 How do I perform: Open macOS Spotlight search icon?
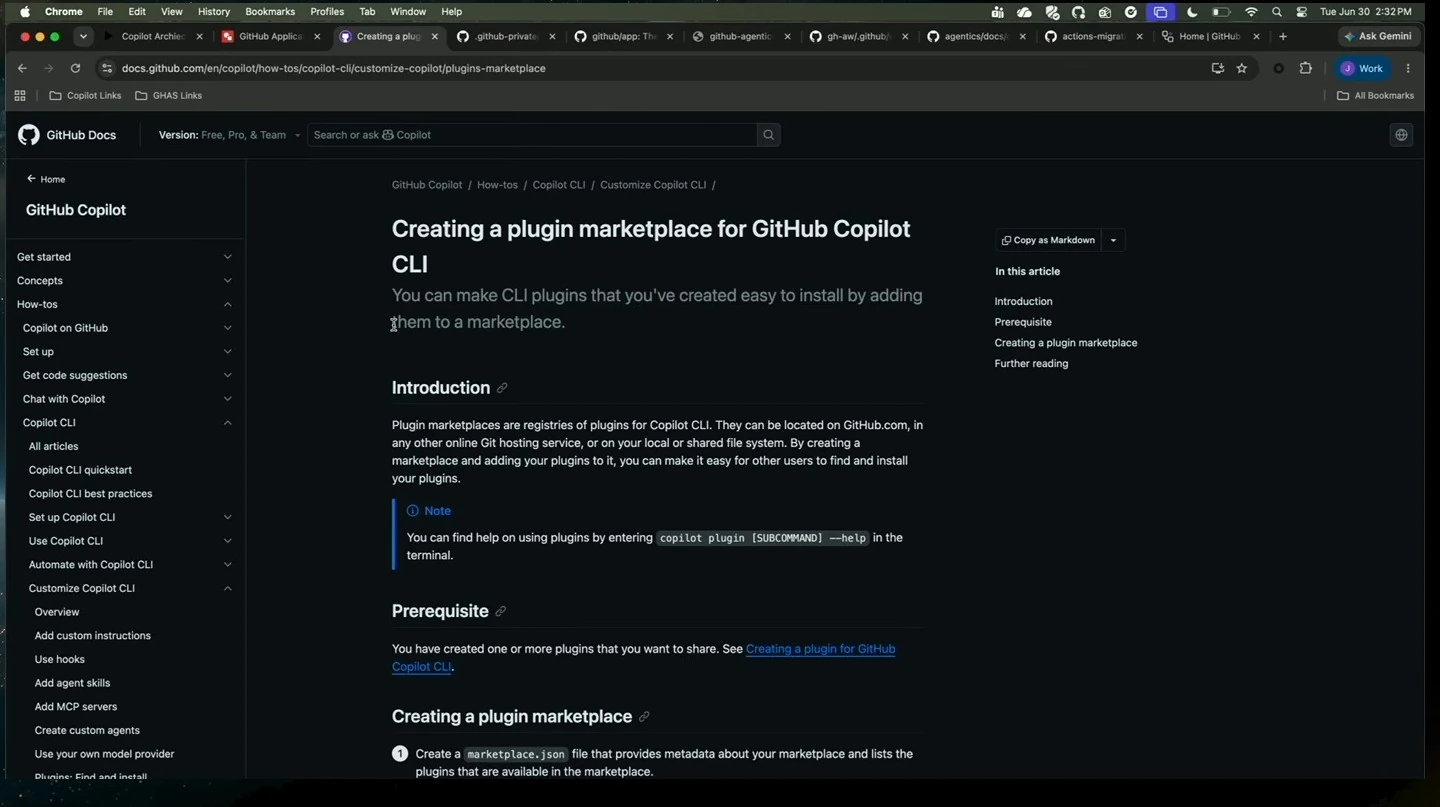[1277, 12]
